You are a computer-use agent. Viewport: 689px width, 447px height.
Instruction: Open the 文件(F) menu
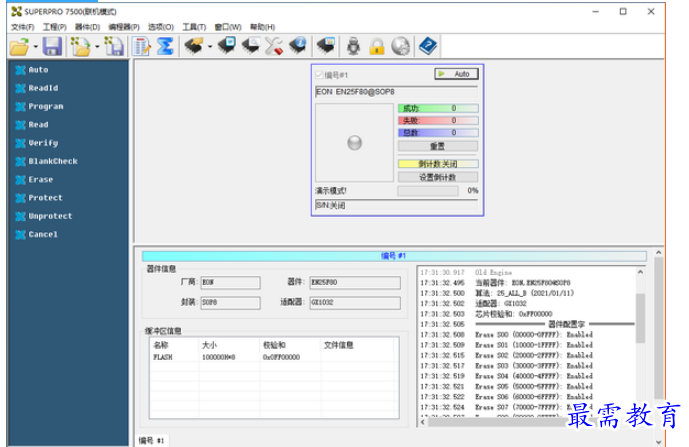point(22,27)
